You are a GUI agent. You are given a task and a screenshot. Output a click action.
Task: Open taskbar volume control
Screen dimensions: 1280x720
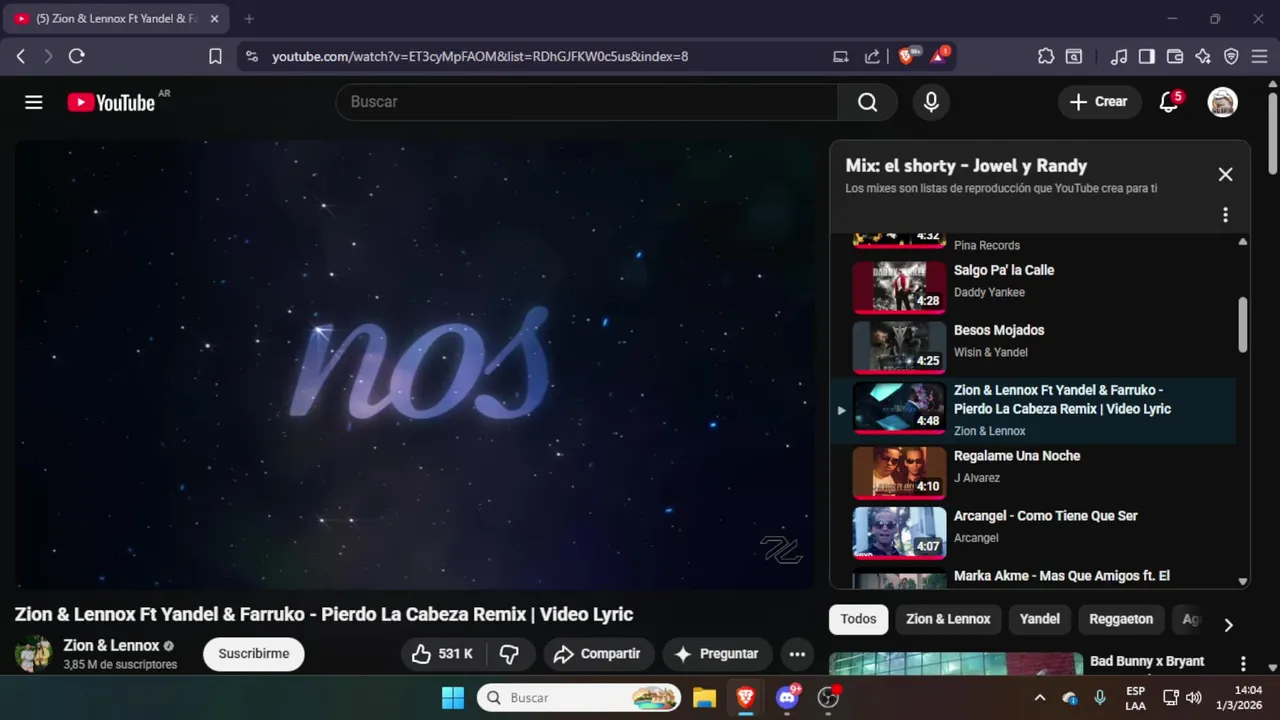[1193, 697]
